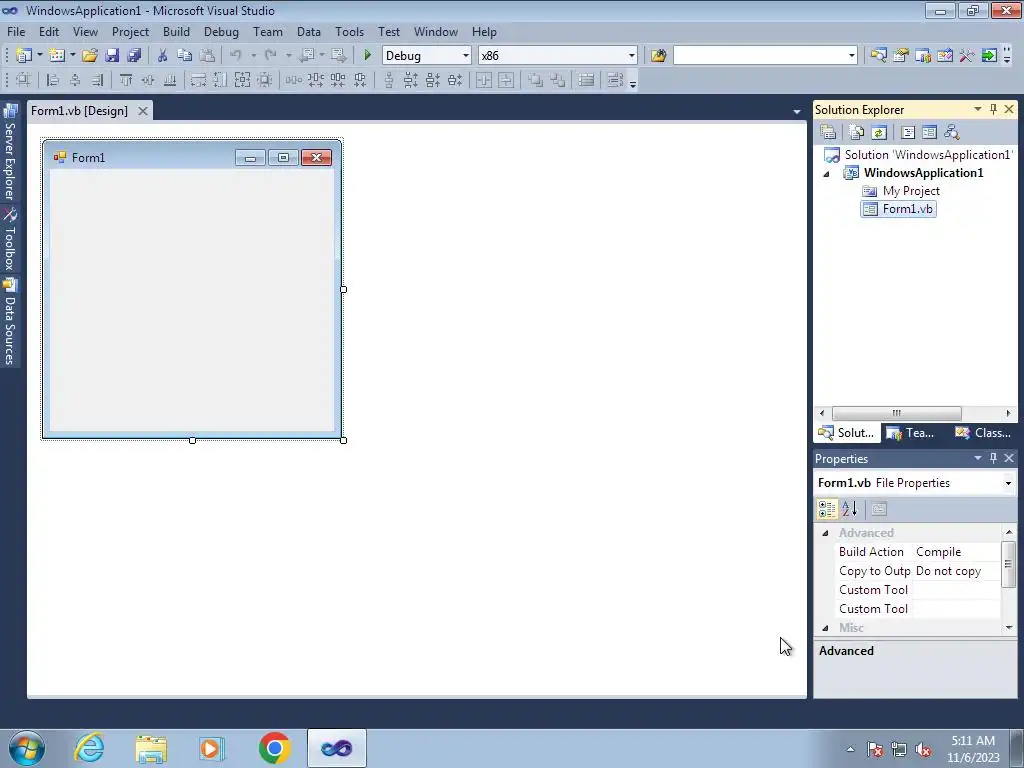The image size is (1024, 768).
Task: Open the Debug configuration dropdown
Action: (465, 56)
